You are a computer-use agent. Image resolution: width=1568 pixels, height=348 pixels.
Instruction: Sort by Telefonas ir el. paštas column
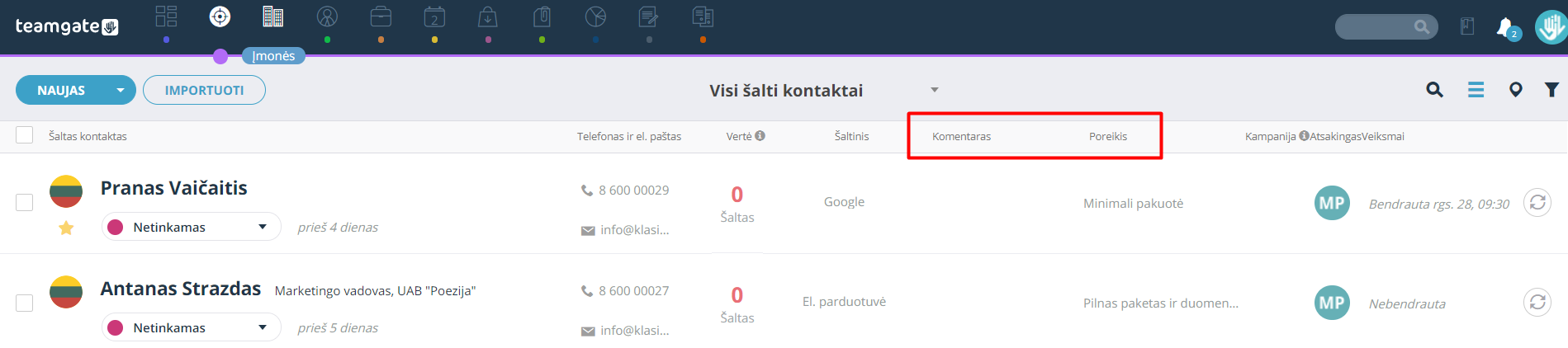pos(629,136)
